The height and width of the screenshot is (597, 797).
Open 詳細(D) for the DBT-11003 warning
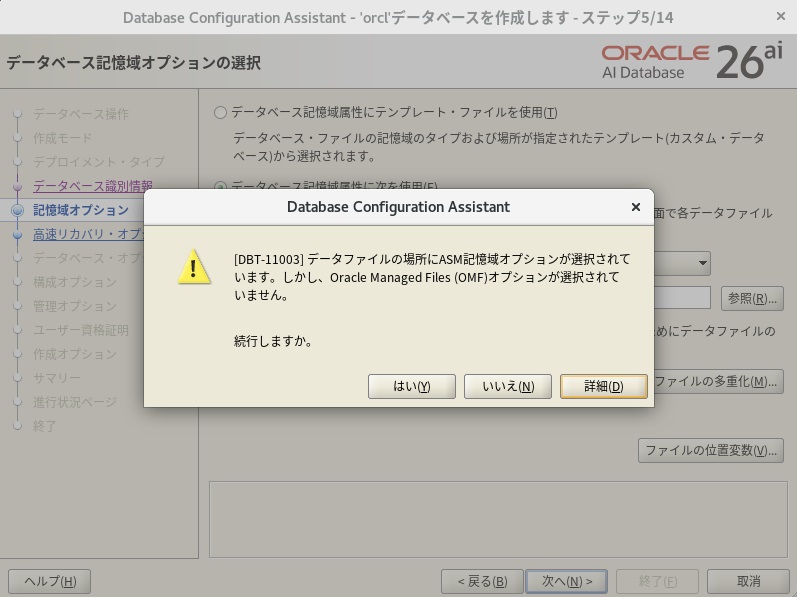(603, 387)
